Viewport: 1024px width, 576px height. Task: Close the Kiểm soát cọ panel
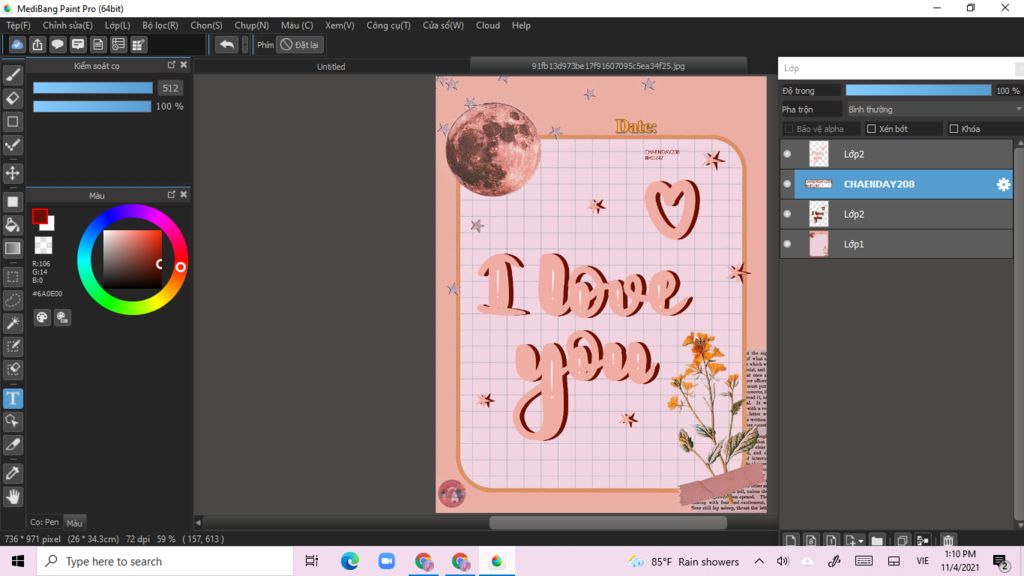coord(184,65)
